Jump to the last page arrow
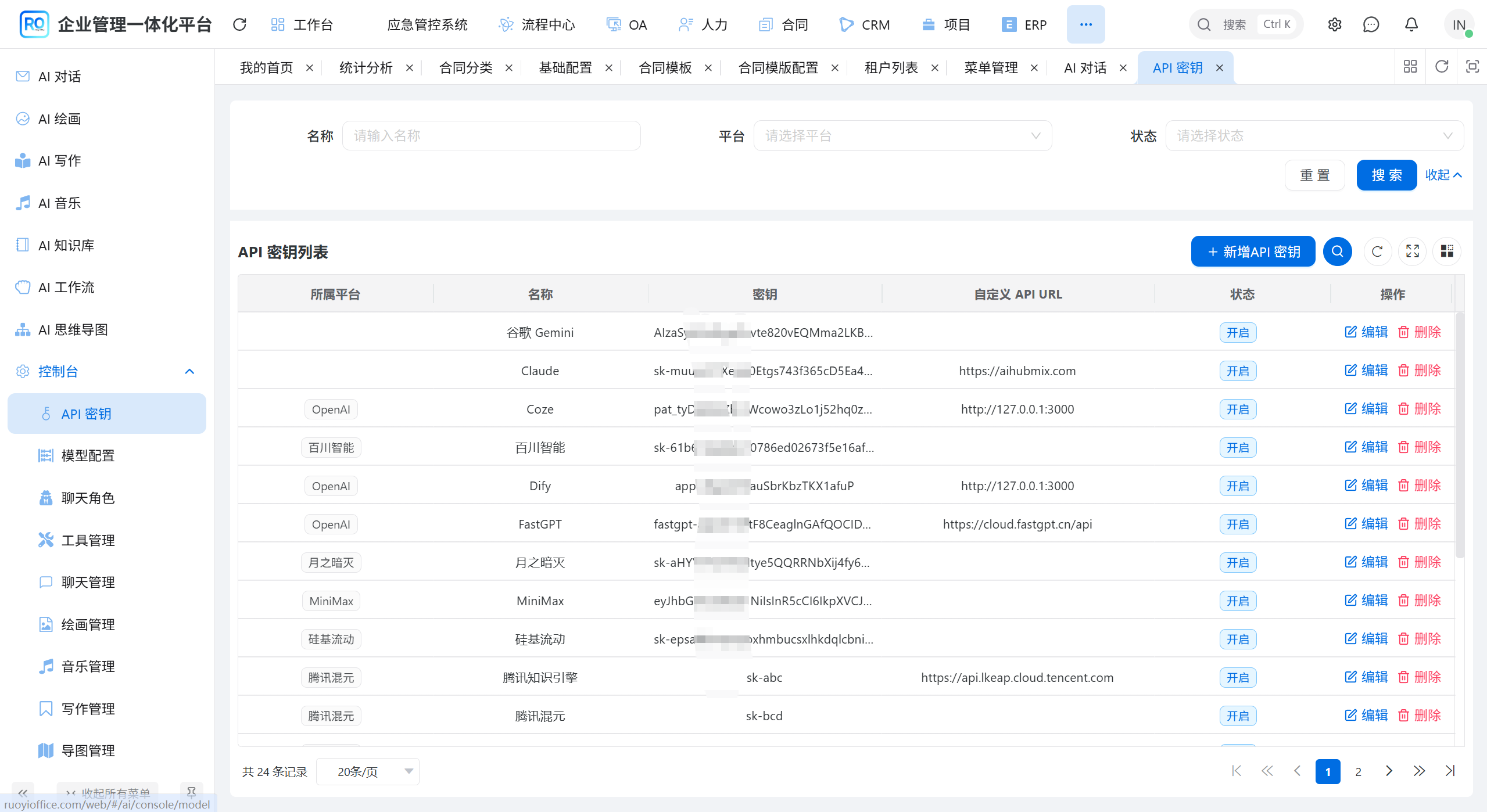 click(x=1450, y=771)
